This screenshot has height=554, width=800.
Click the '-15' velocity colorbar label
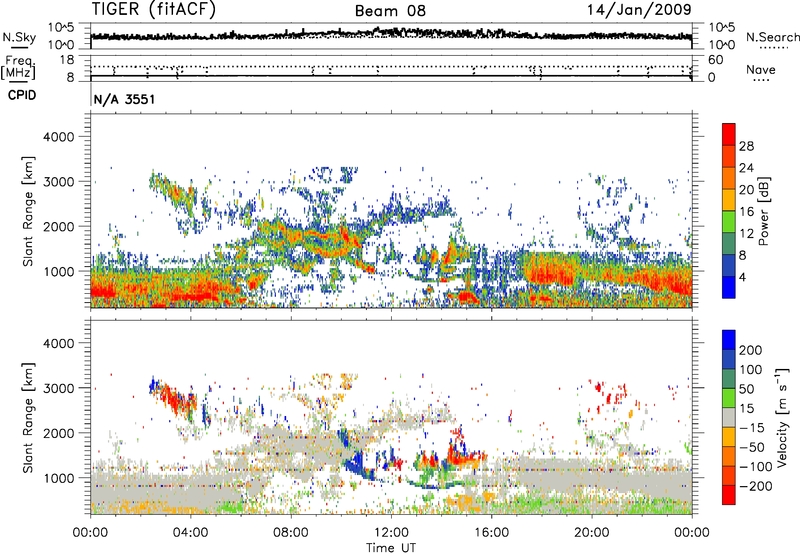coord(752,428)
